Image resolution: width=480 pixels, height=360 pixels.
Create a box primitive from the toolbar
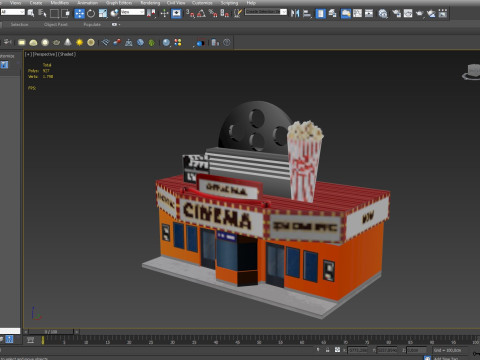point(22,42)
